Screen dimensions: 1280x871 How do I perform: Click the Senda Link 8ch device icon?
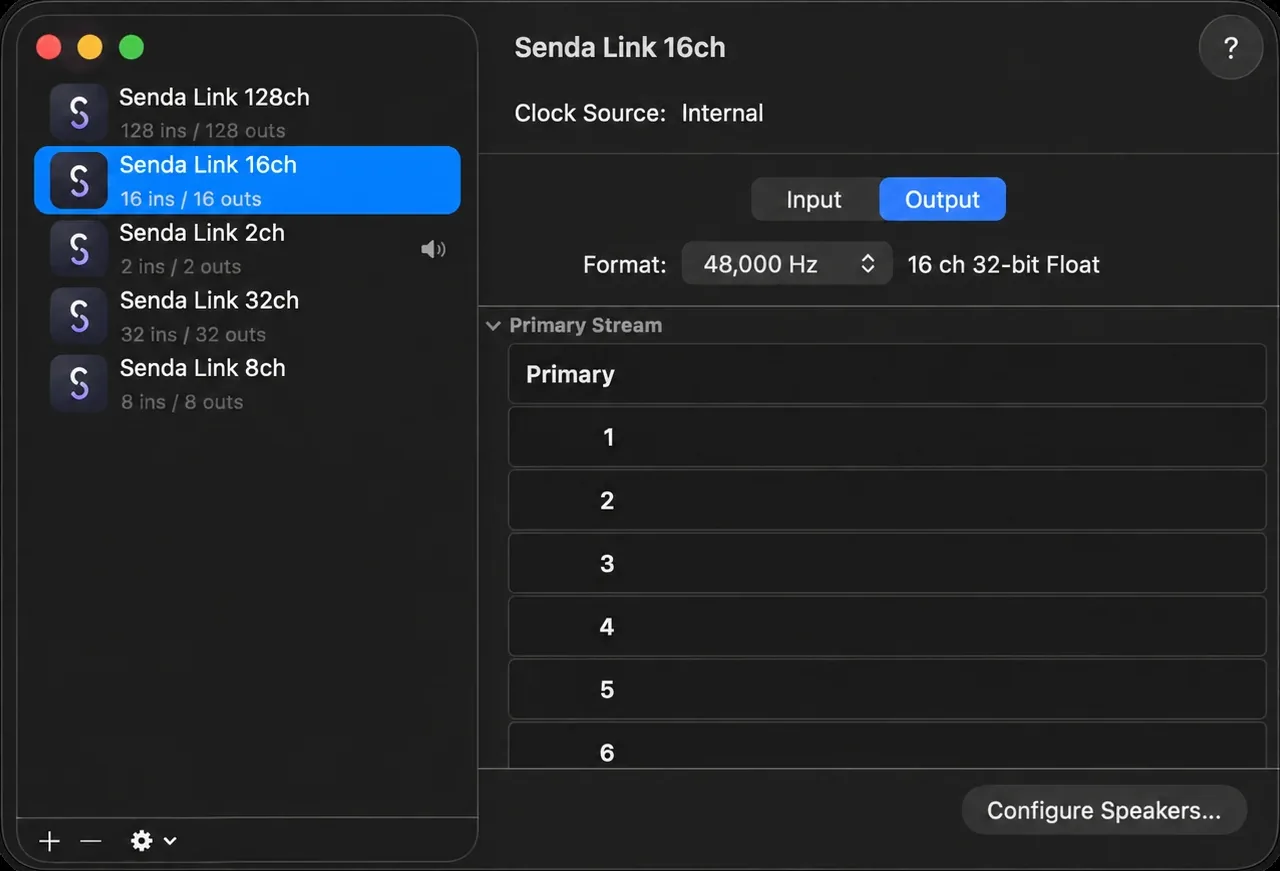click(x=79, y=384)
